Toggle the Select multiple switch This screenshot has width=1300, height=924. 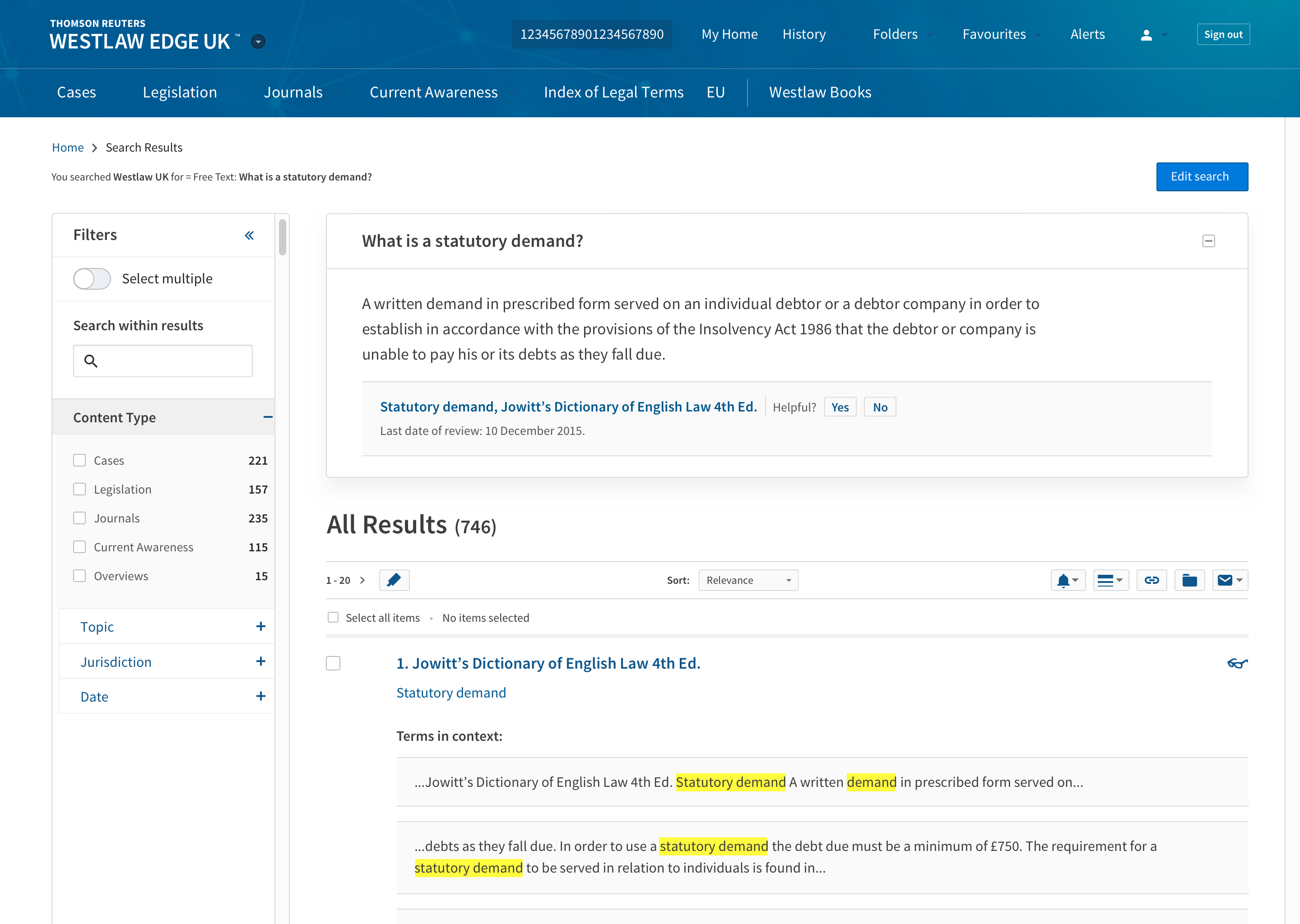click(92, 279)
